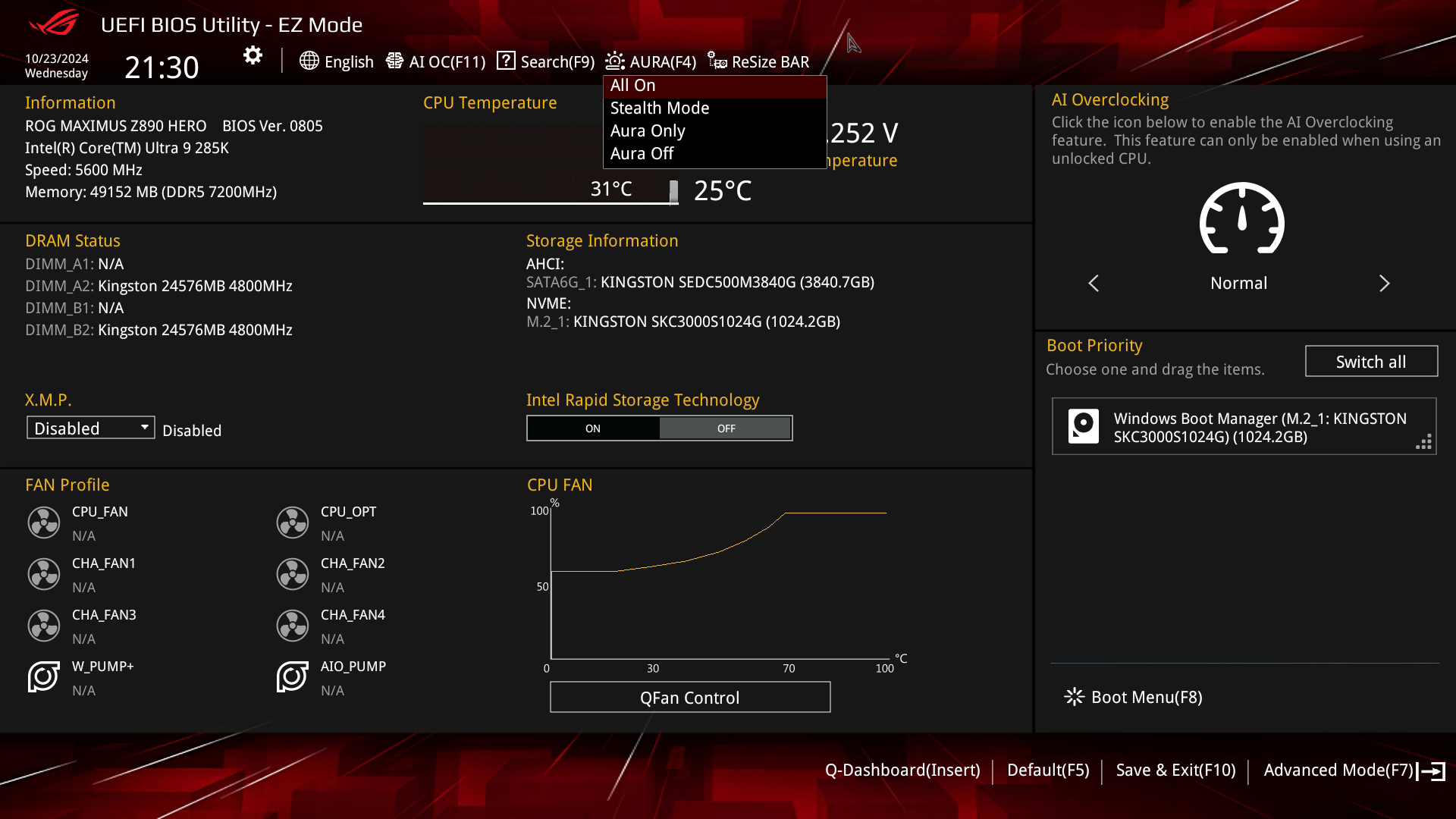Click the AIO_PUMP pump icon
Screen dimensions: 1456x819
point(293,676)
